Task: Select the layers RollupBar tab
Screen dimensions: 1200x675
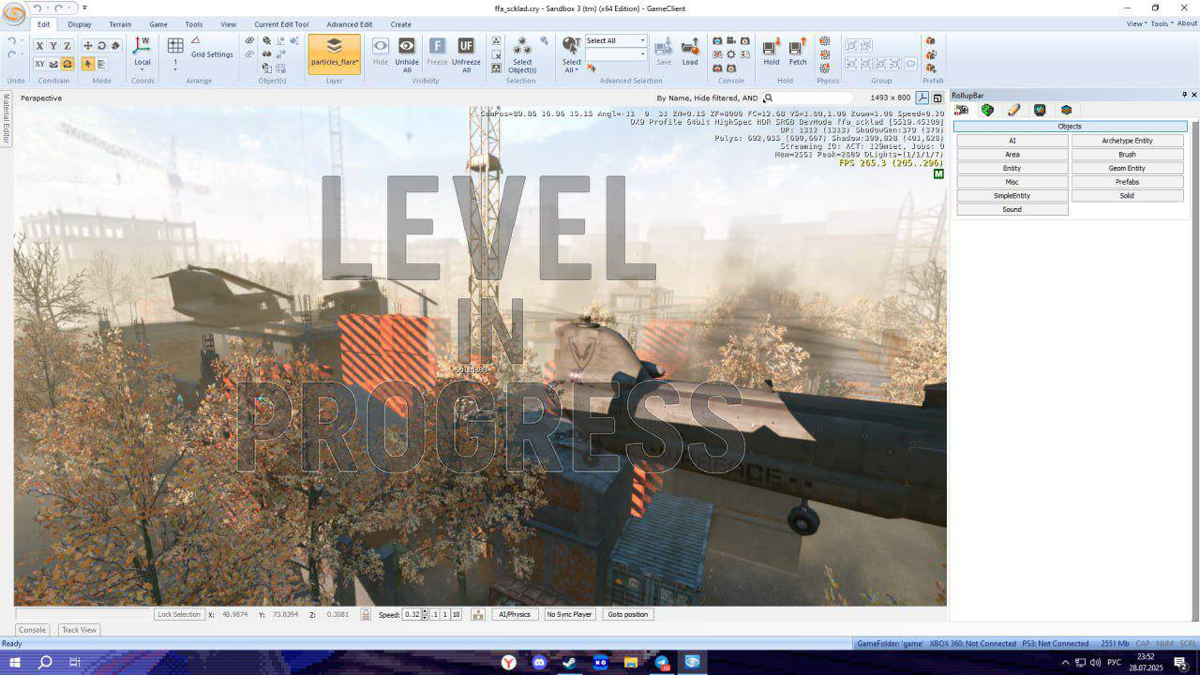Action: [1066, 110]
